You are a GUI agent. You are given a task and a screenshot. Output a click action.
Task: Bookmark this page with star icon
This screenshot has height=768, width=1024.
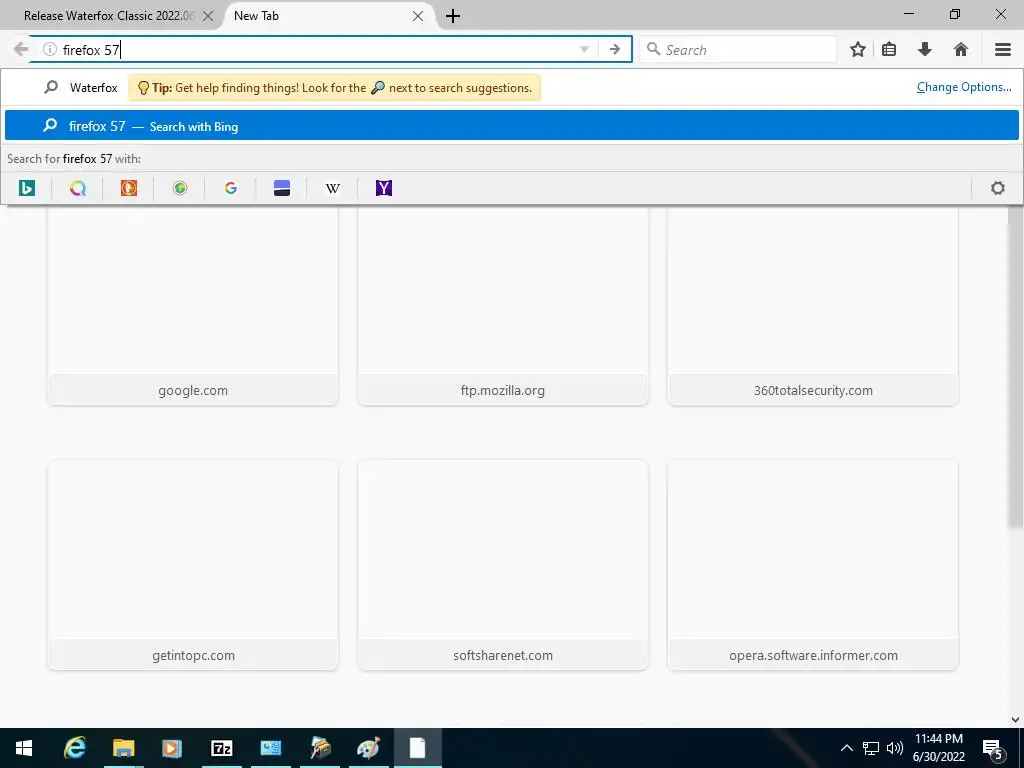click(x=857, y=49)
